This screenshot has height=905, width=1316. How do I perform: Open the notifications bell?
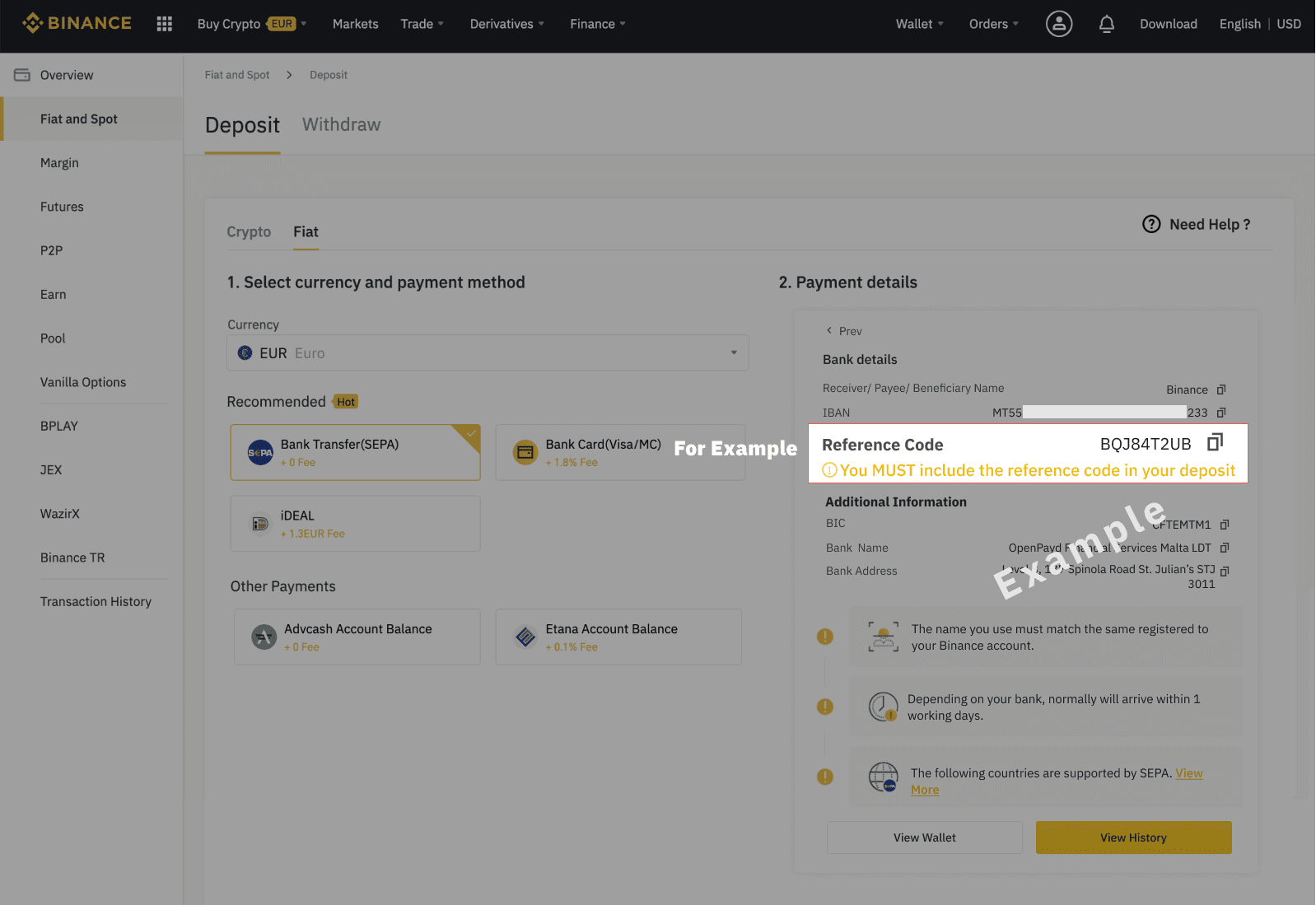pos(1107,24)
